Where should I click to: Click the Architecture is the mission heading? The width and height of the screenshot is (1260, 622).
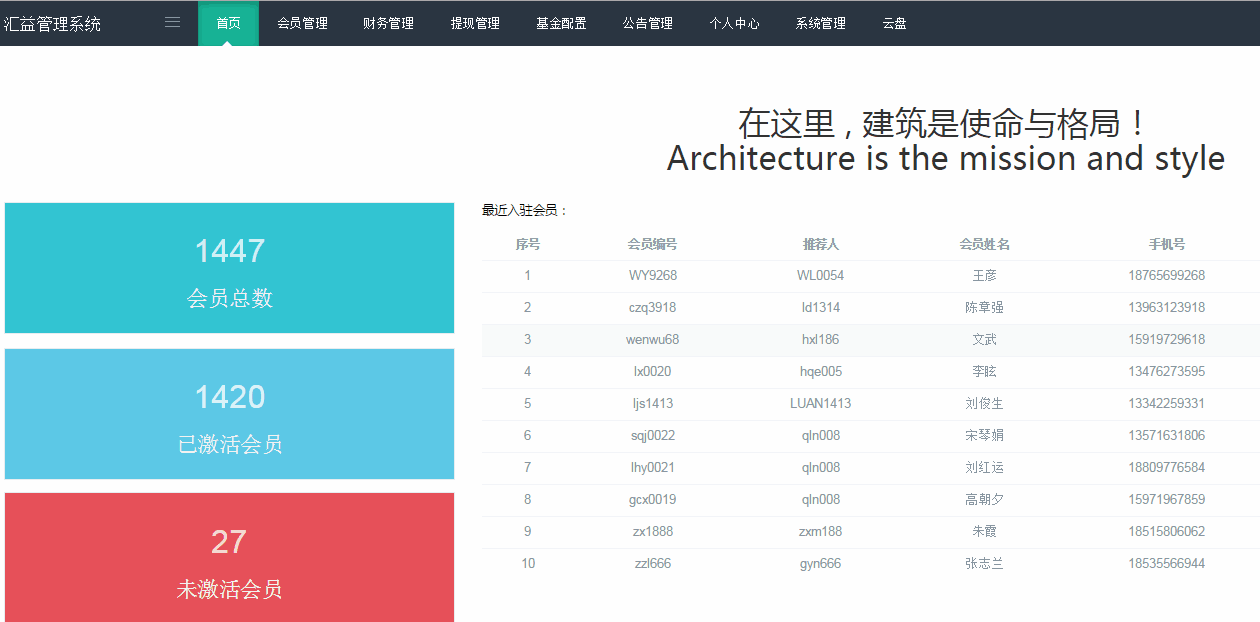tap(946, 158)
